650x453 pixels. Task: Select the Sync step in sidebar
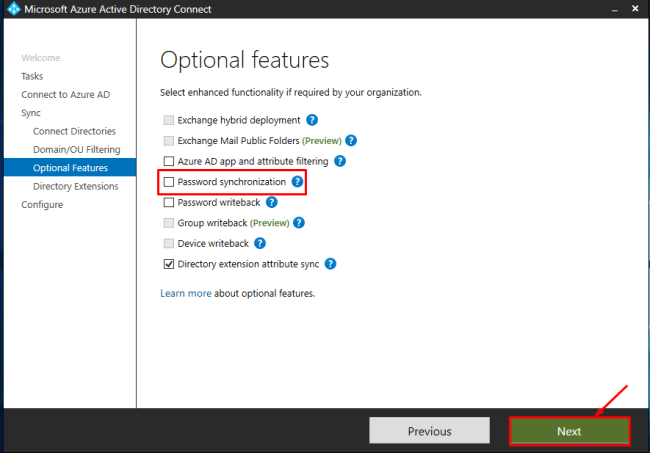click(31, 113)
